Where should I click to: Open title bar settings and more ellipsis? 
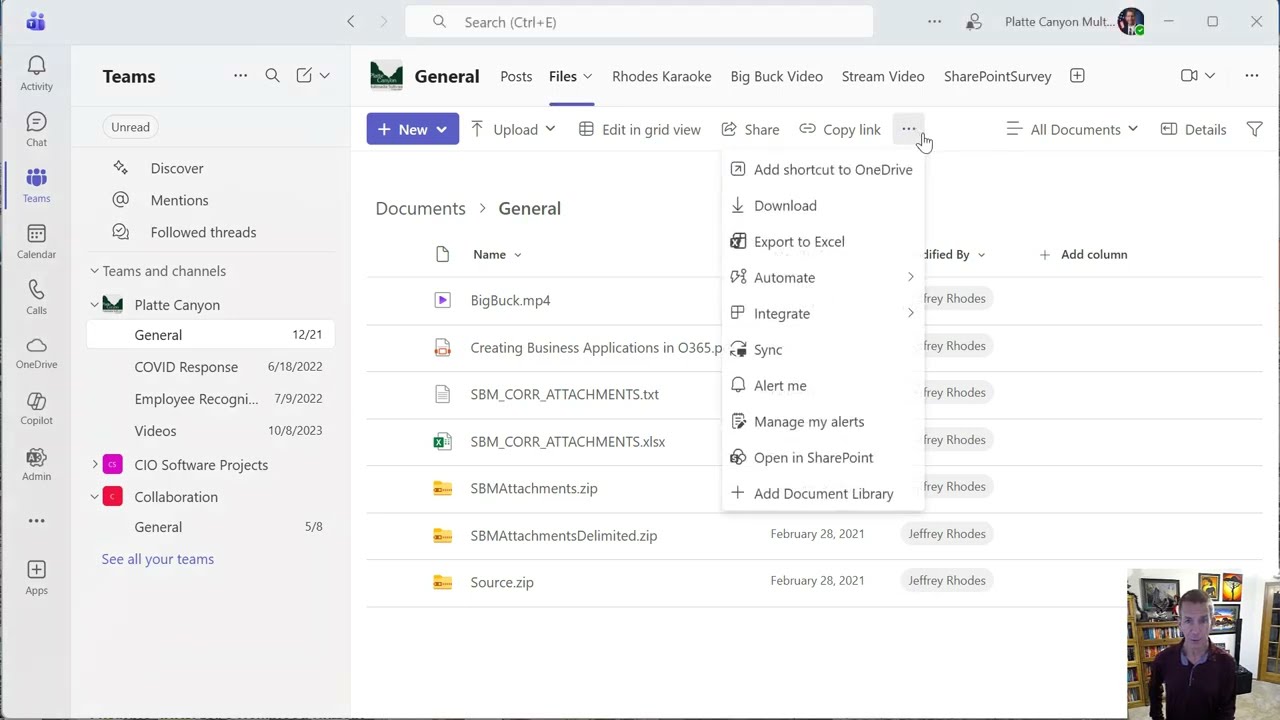934,21
